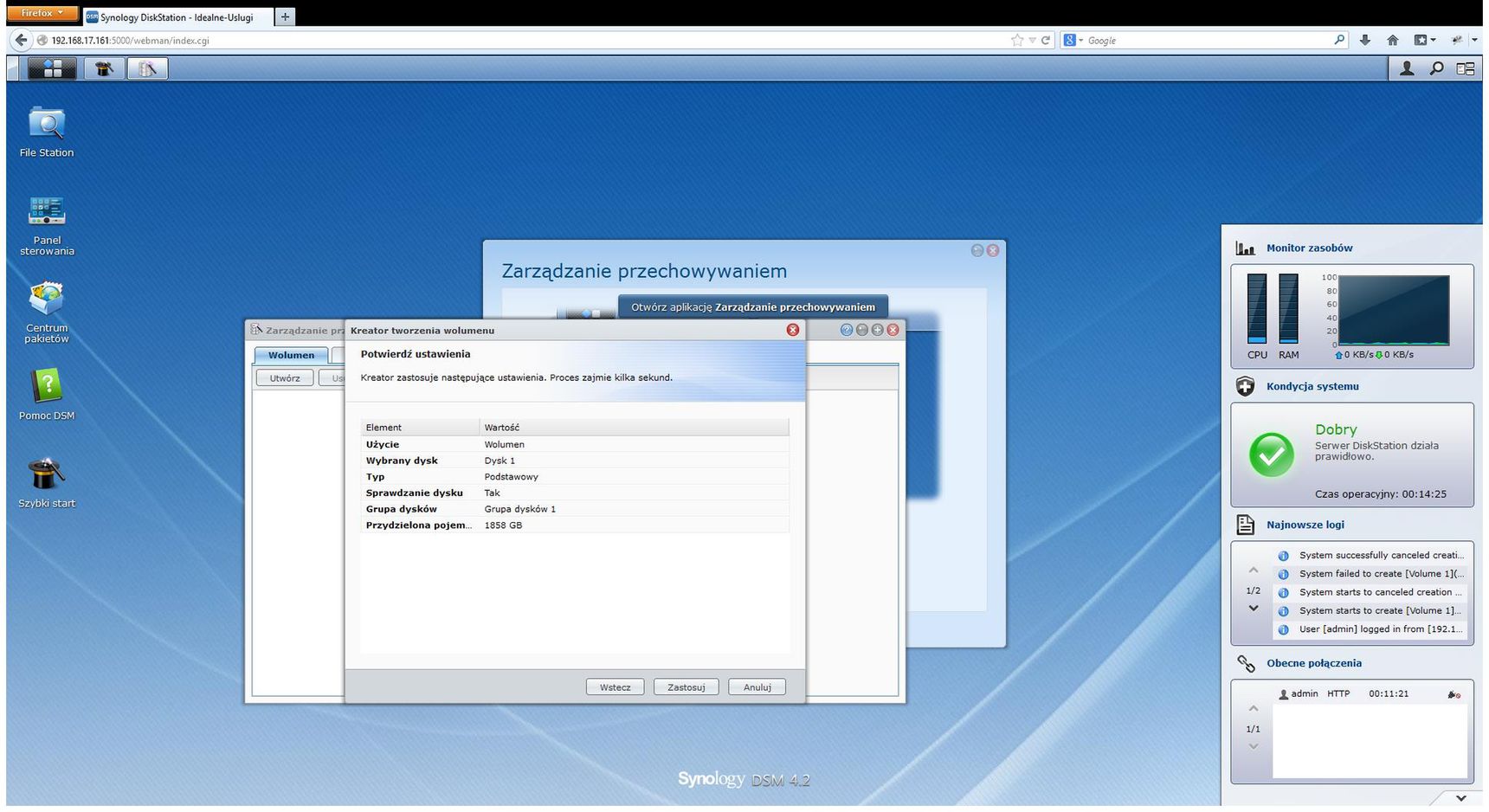Viewport: 1489px width, 812px height.
Task: Show next page of latest logs
Action: point(1253,609)
